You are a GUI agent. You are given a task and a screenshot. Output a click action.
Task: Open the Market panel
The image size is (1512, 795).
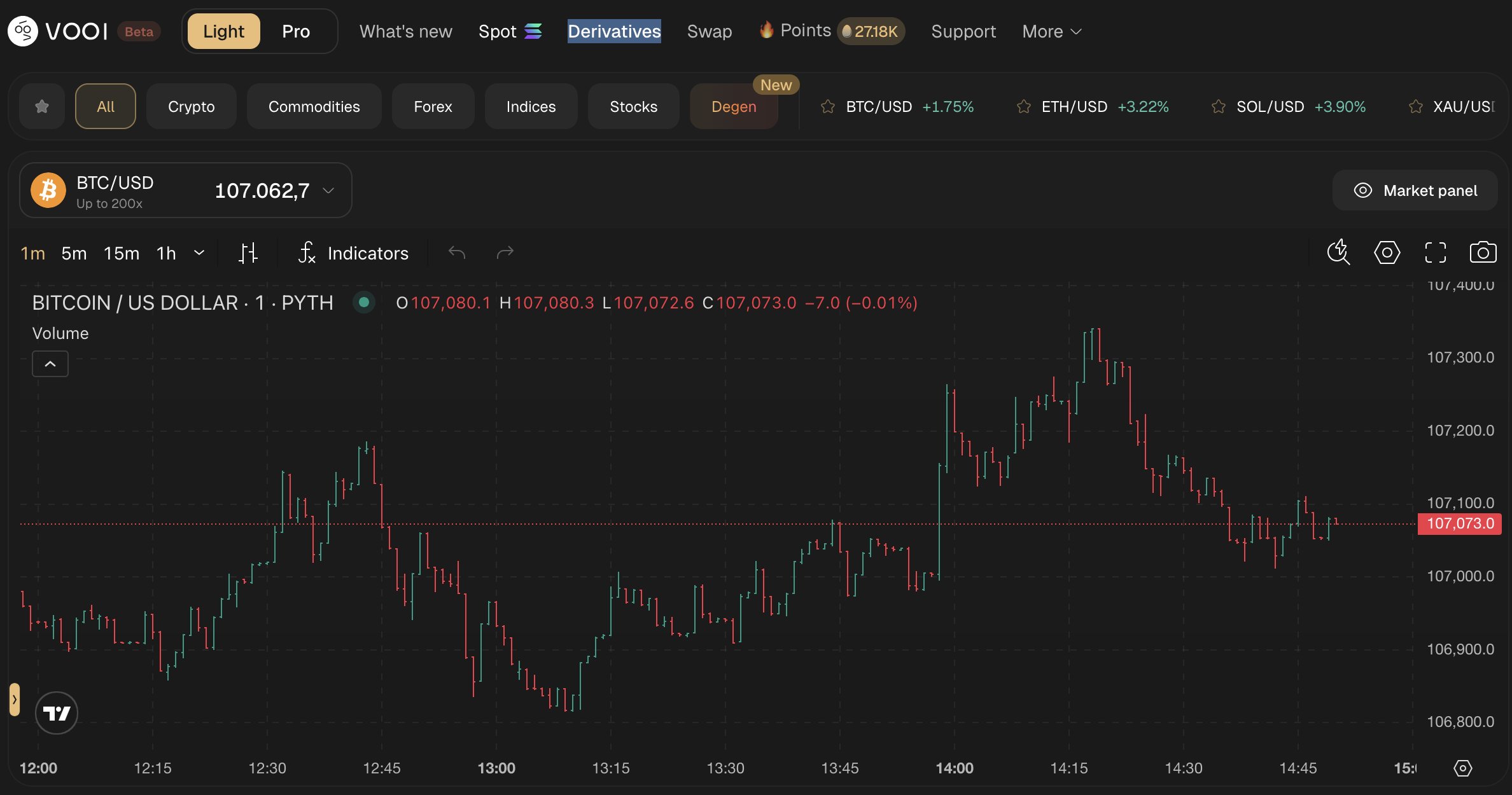pyautogui.click(x=1415, y=190)
